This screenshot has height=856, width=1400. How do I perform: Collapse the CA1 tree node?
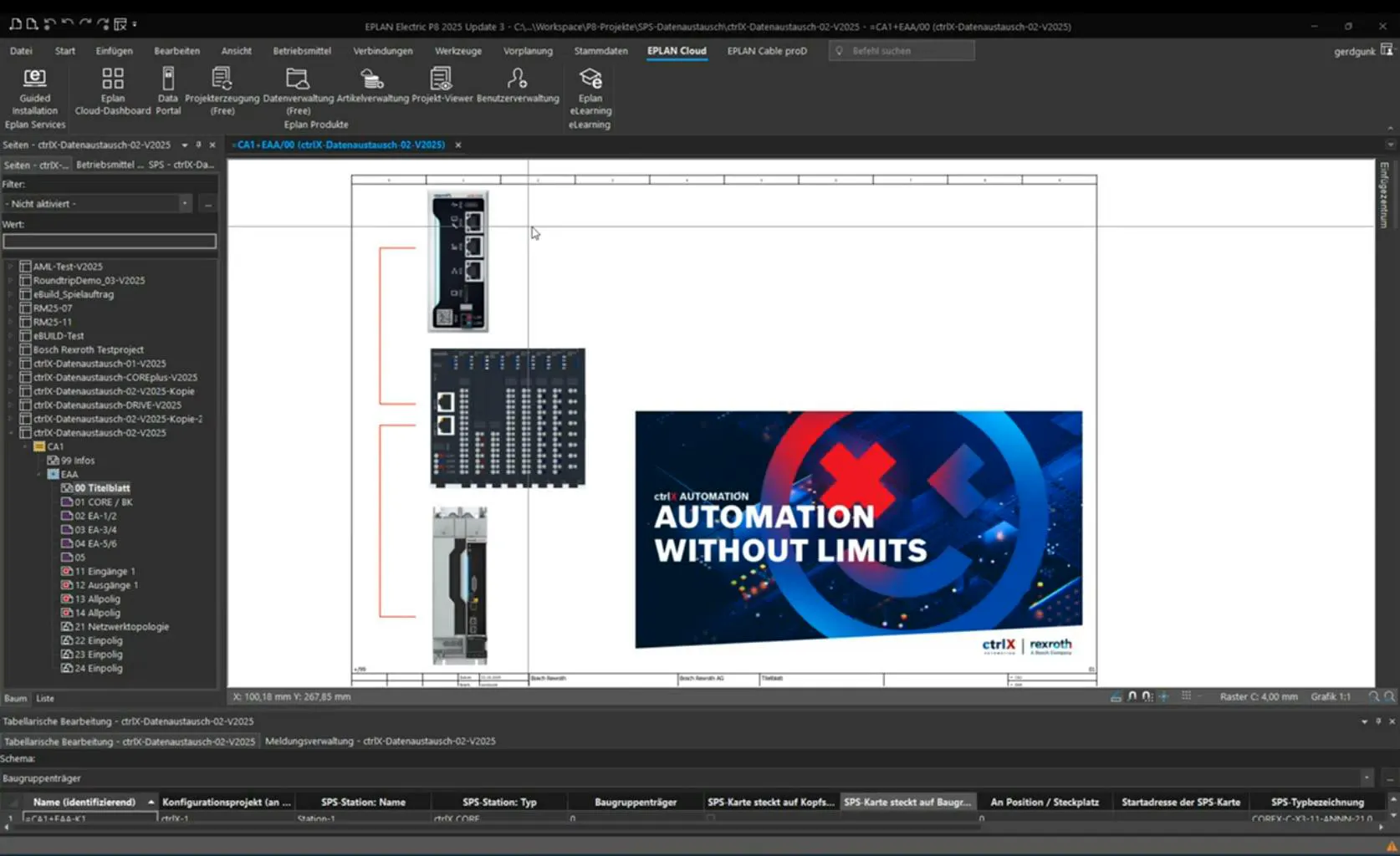point(26,446)
